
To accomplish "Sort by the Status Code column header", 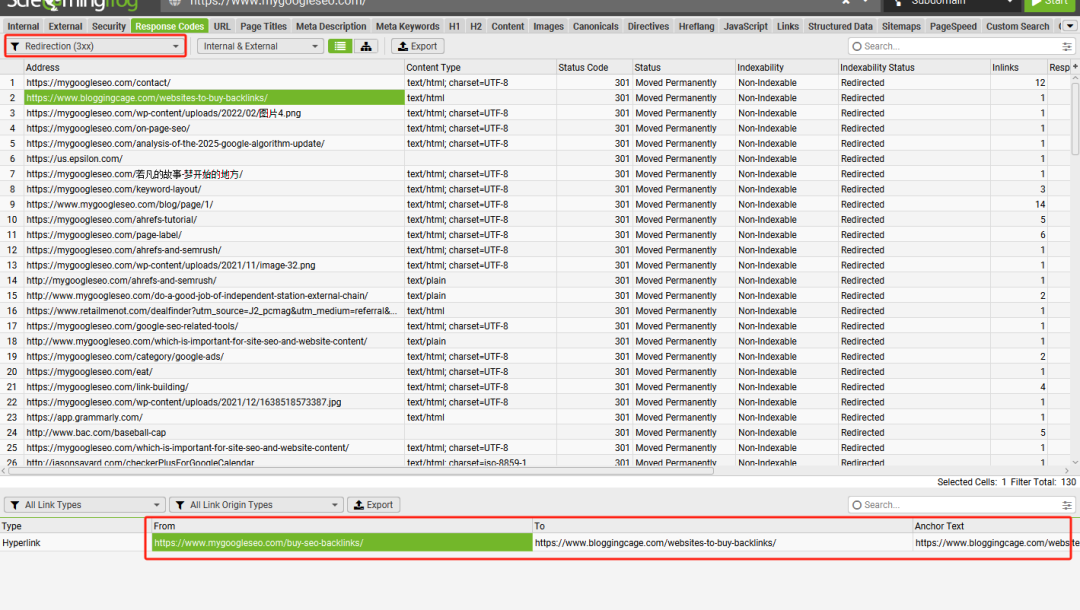I will (x=583, y=67).
